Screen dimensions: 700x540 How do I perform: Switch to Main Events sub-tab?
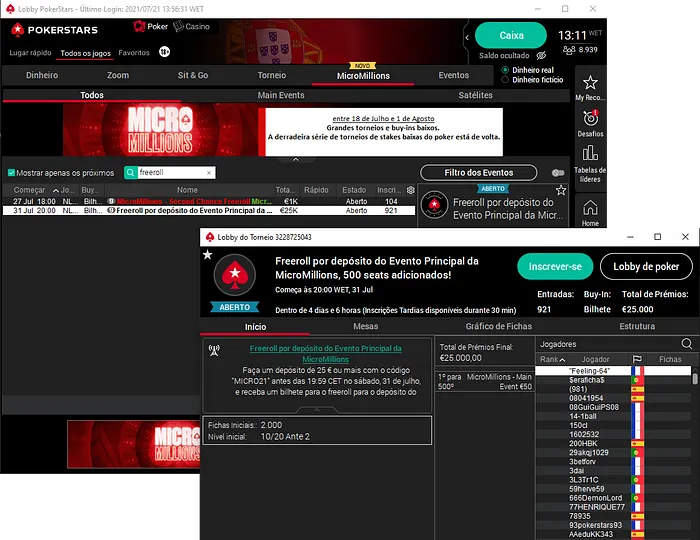click(281, 95)
